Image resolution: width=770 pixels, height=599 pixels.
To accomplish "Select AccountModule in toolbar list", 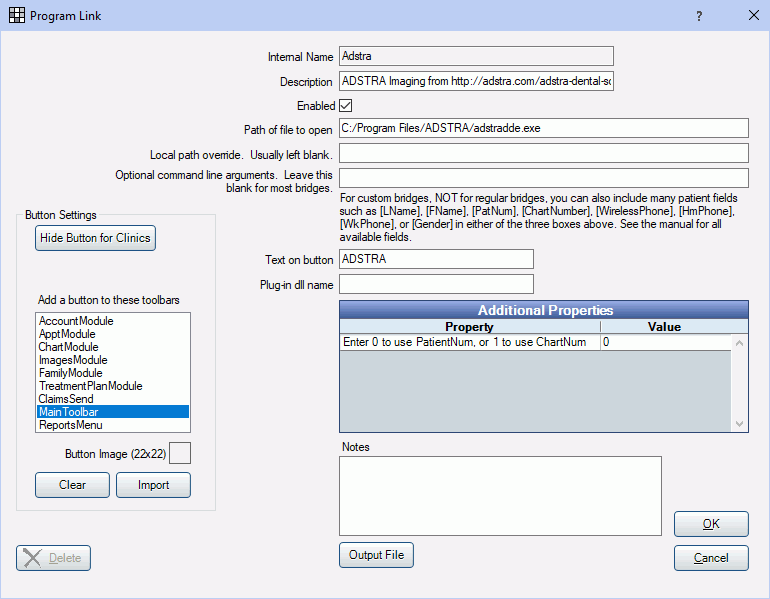I will (x=113, y=321).
